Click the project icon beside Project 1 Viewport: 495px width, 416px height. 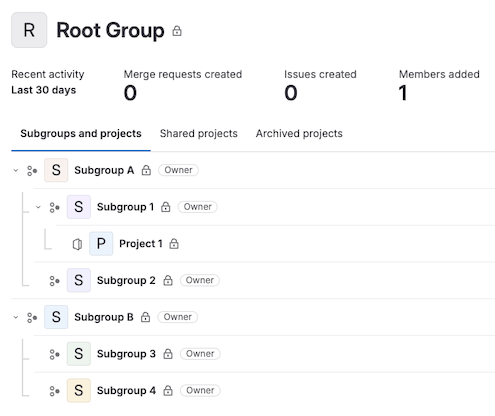pyautogui.click(x=77, y=244)
